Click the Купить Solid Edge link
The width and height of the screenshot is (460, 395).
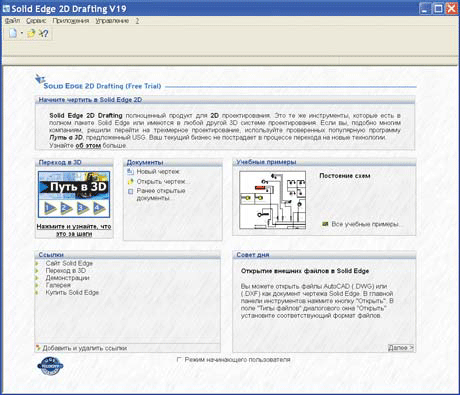click(x=72, y=292)
